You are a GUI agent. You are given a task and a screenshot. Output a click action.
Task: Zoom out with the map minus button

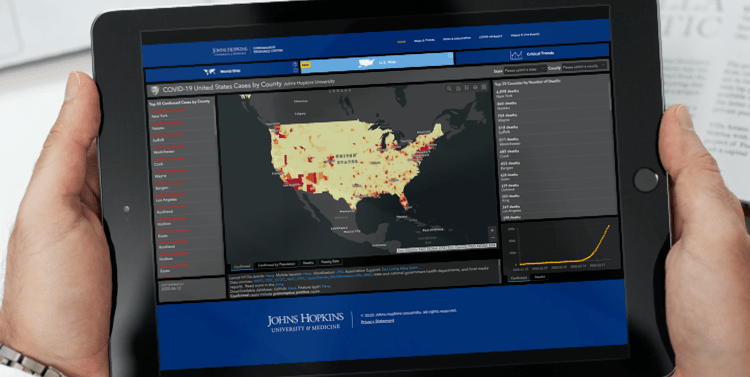click(492, 238)
